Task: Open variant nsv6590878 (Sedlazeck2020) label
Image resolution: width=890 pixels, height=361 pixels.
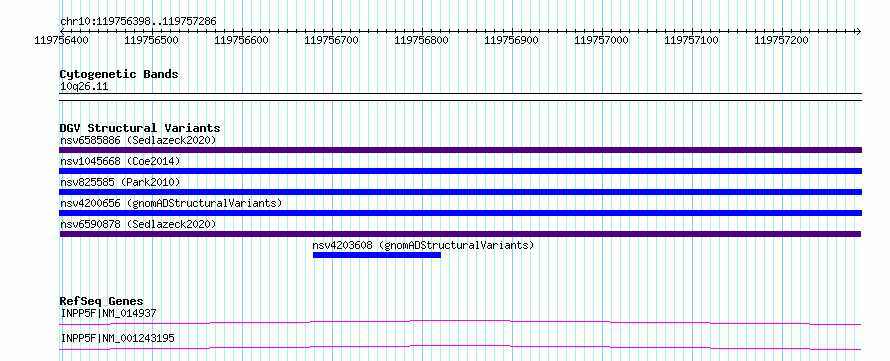Action: pyautogui.click(x=138, y=224)
